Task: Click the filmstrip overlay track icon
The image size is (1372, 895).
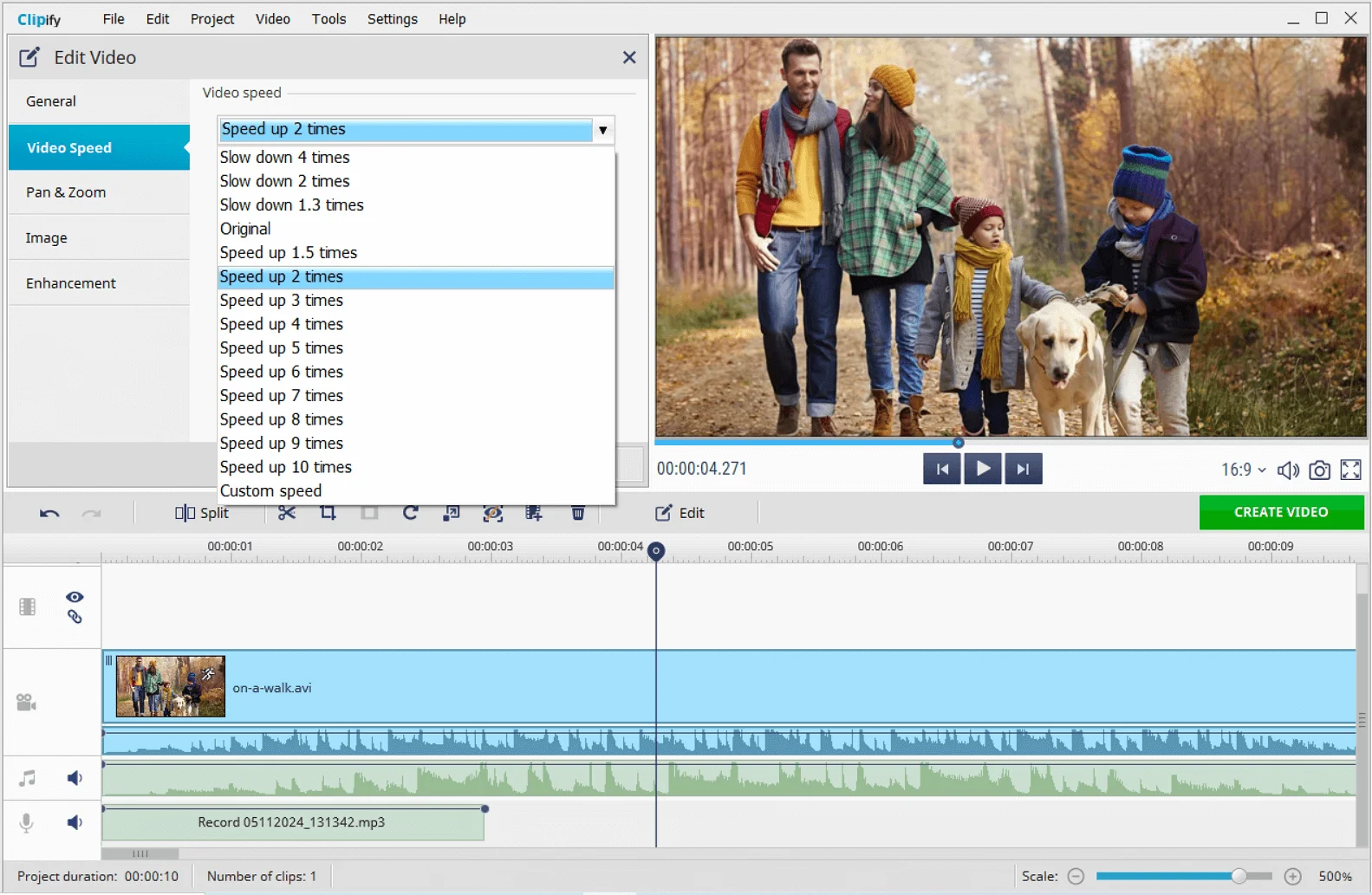Action: [28, 606]
